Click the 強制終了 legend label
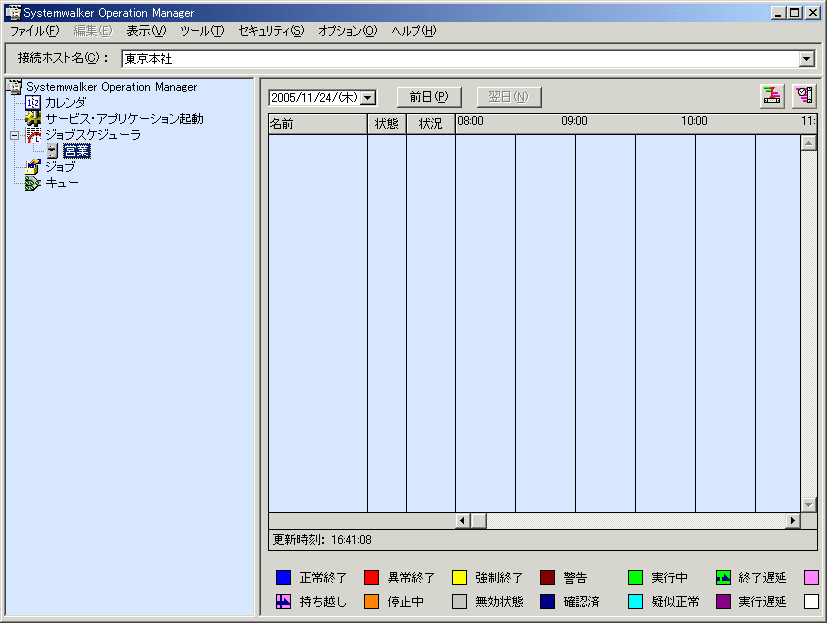 tap(499, 578)
